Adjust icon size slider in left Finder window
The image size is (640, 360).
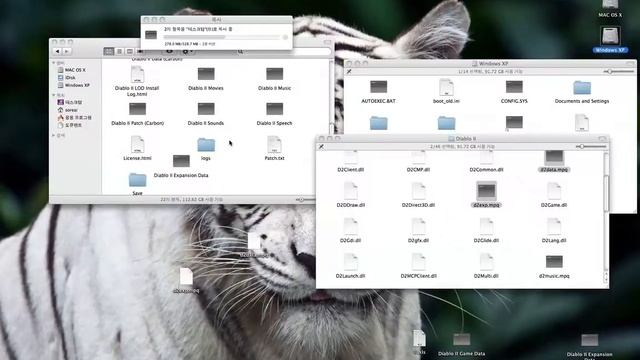[305, 200]
